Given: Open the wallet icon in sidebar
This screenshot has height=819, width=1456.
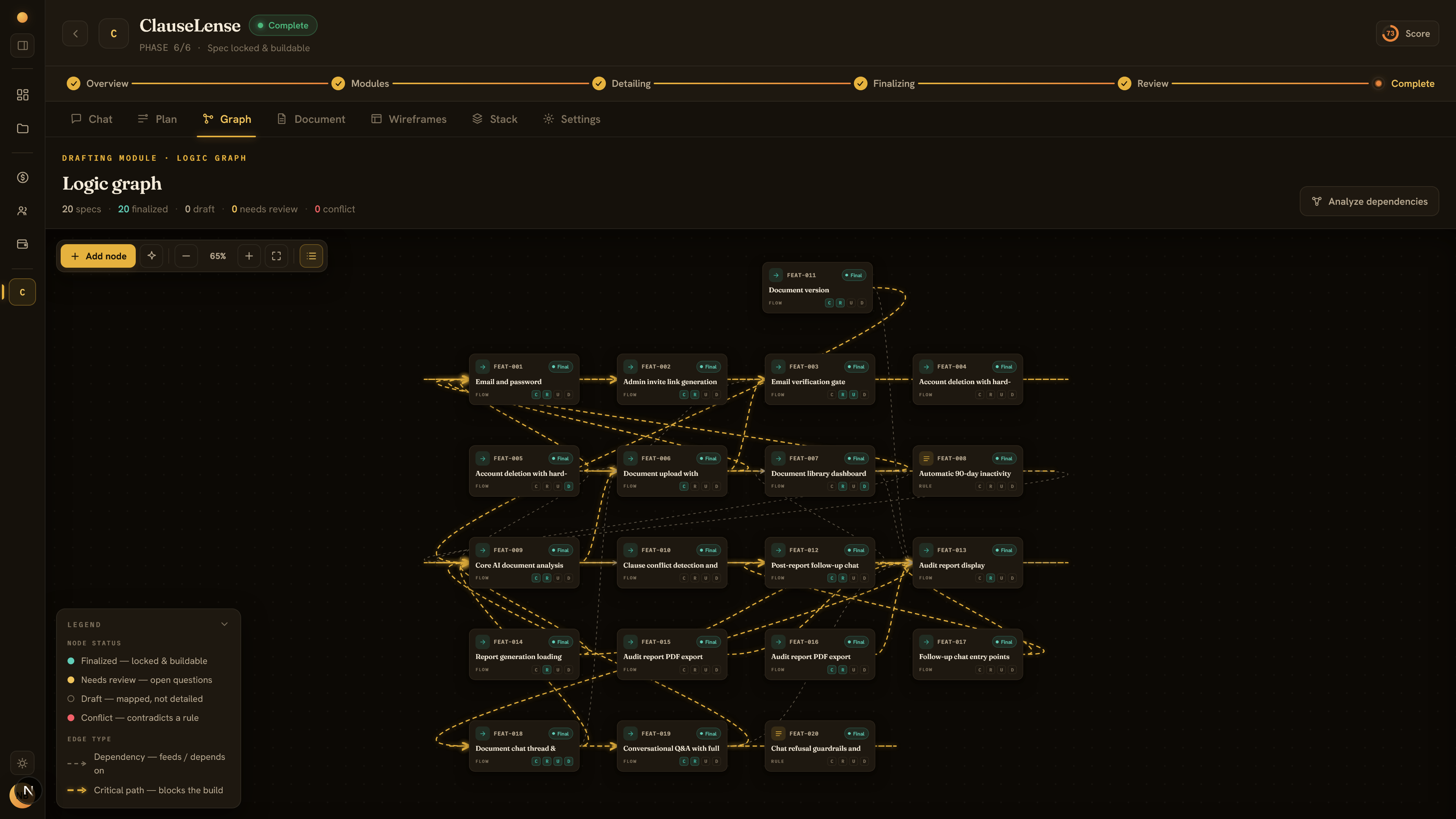Looking at the screenshot, I should point(23,244).
